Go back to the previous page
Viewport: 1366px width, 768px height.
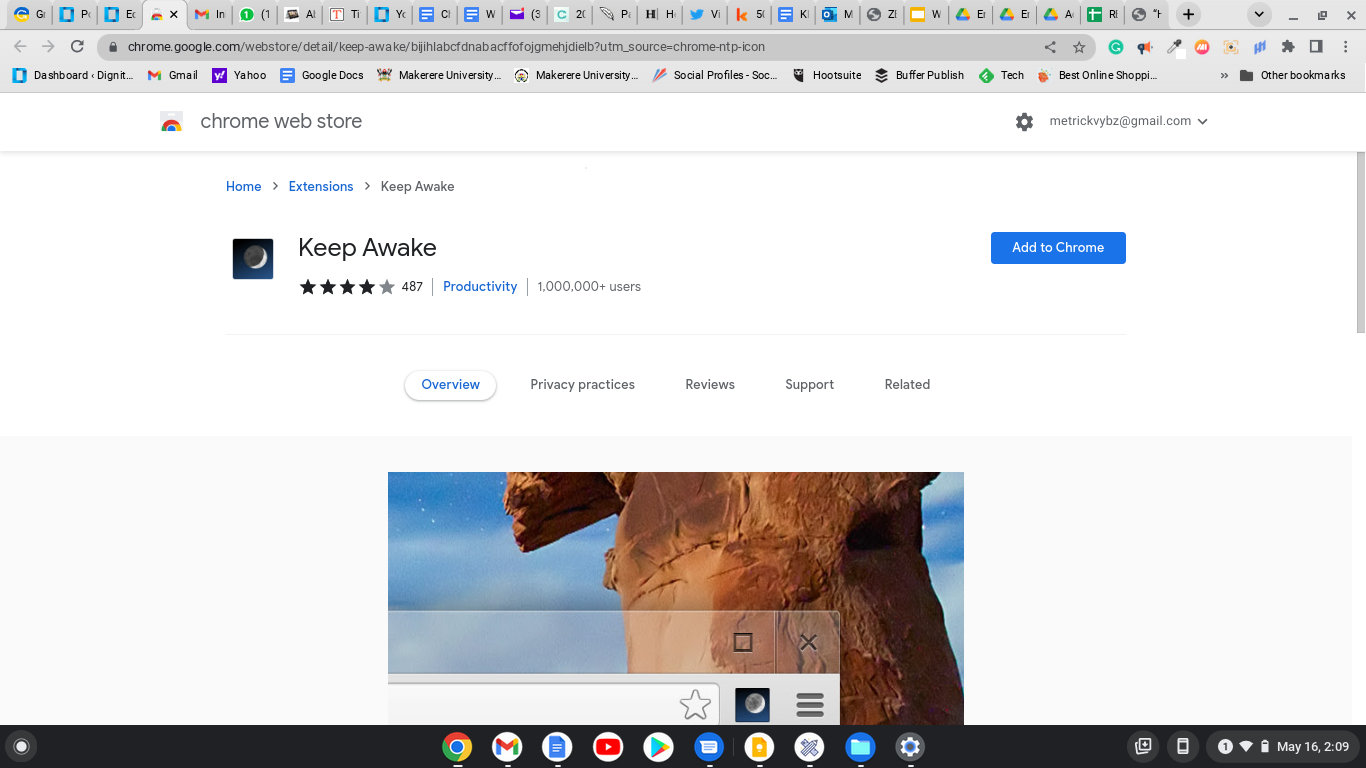pyautogui.click(x=20, y=47)
